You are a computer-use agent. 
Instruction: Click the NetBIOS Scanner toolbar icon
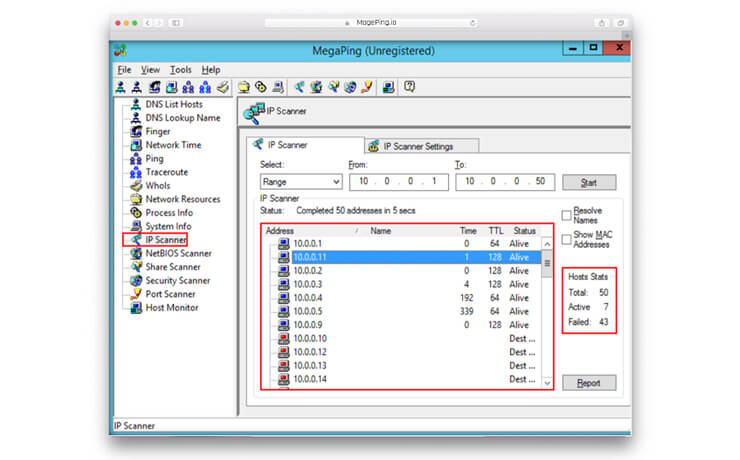[316, 87]
